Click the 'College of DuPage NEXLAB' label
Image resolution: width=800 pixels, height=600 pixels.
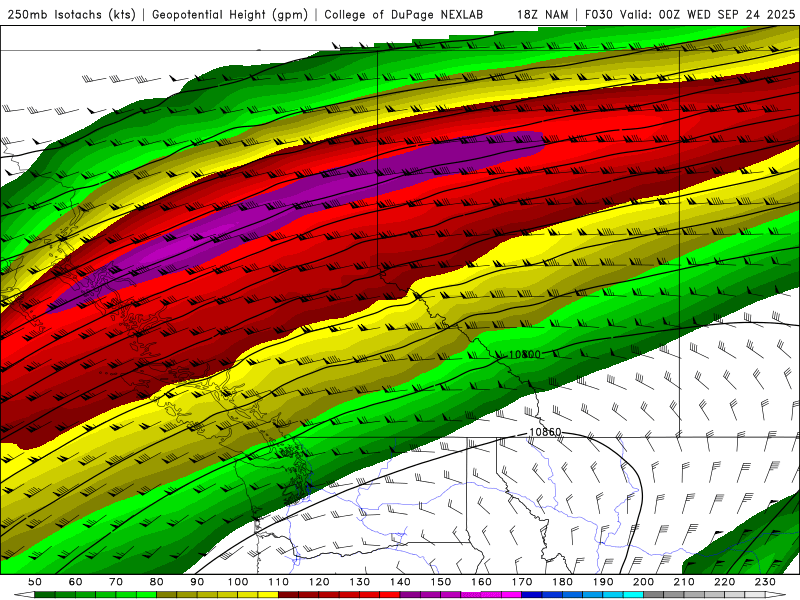click(x=403, y=15)
